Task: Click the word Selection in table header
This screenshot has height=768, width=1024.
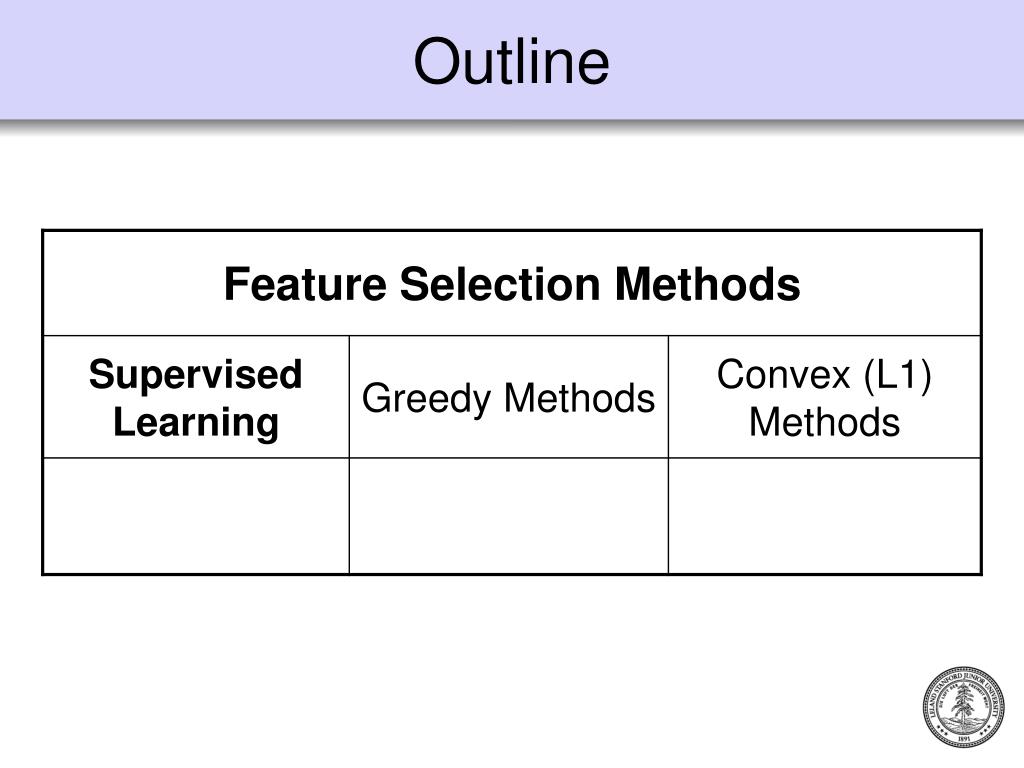Action: click(x=500, y=284)
